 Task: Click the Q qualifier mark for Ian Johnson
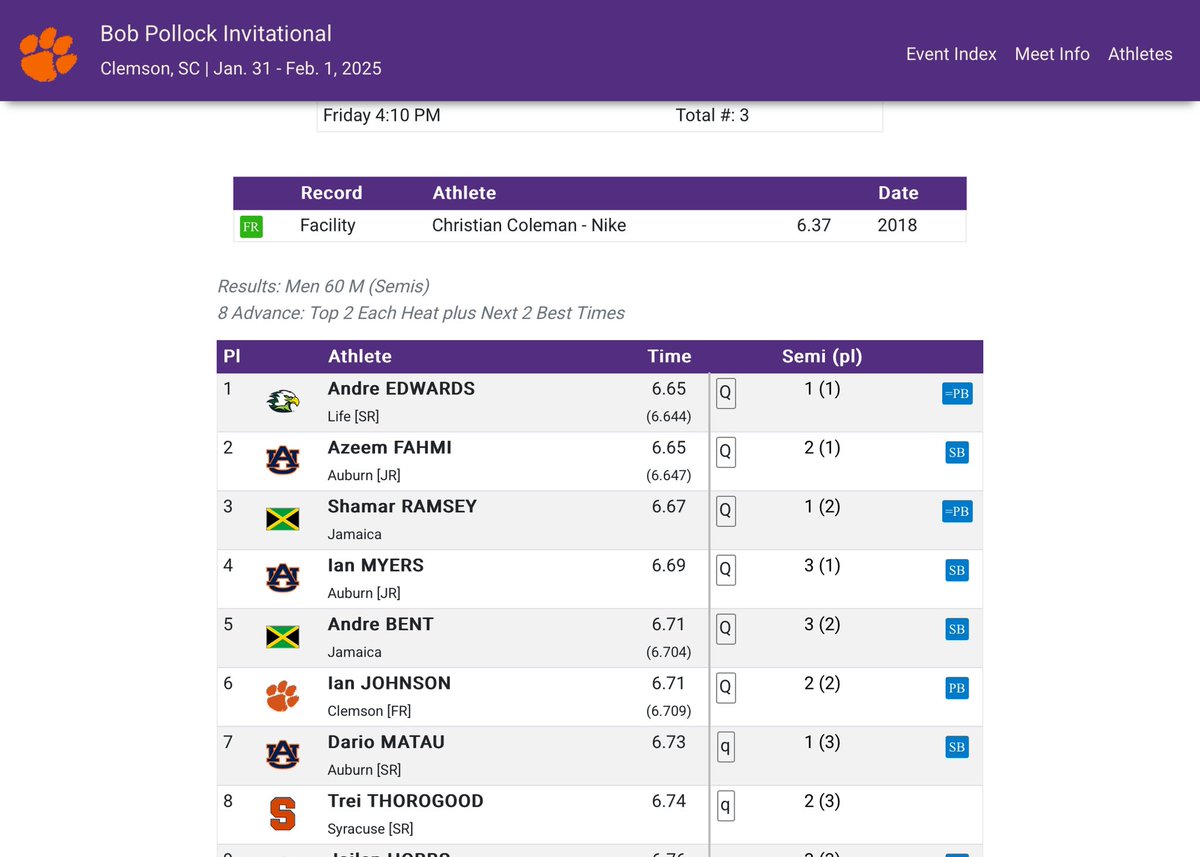tap(726, 689)
